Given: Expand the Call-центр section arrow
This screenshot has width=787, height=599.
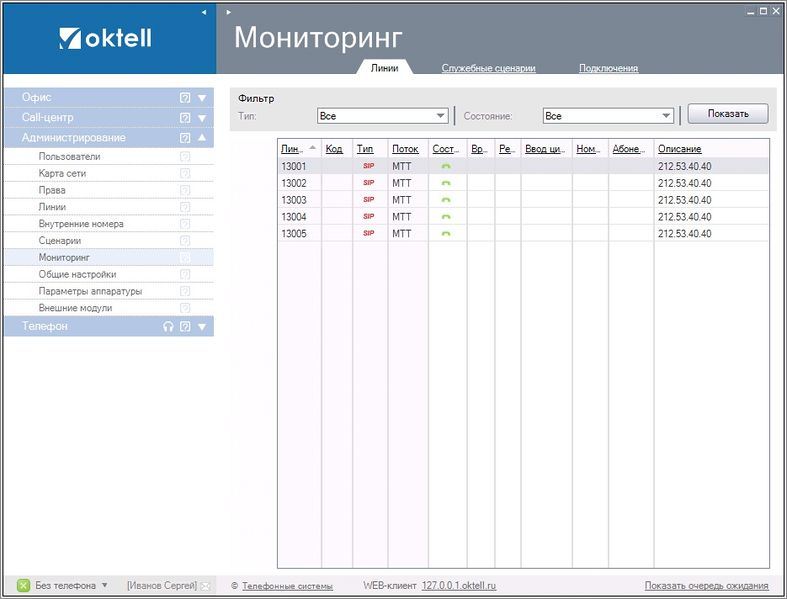Looking at the screenshot, I should click(202, 118).
